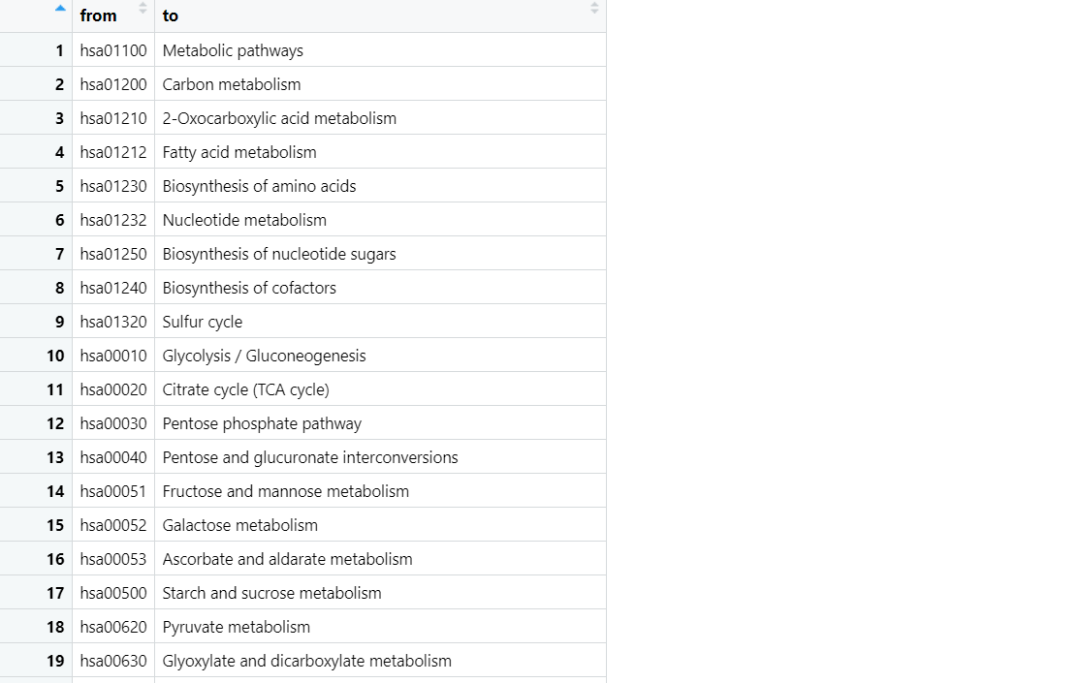Click the 'Carbon metabolism' cell
The width and height of the screenshot is (1080, 683).
point(231,84)
